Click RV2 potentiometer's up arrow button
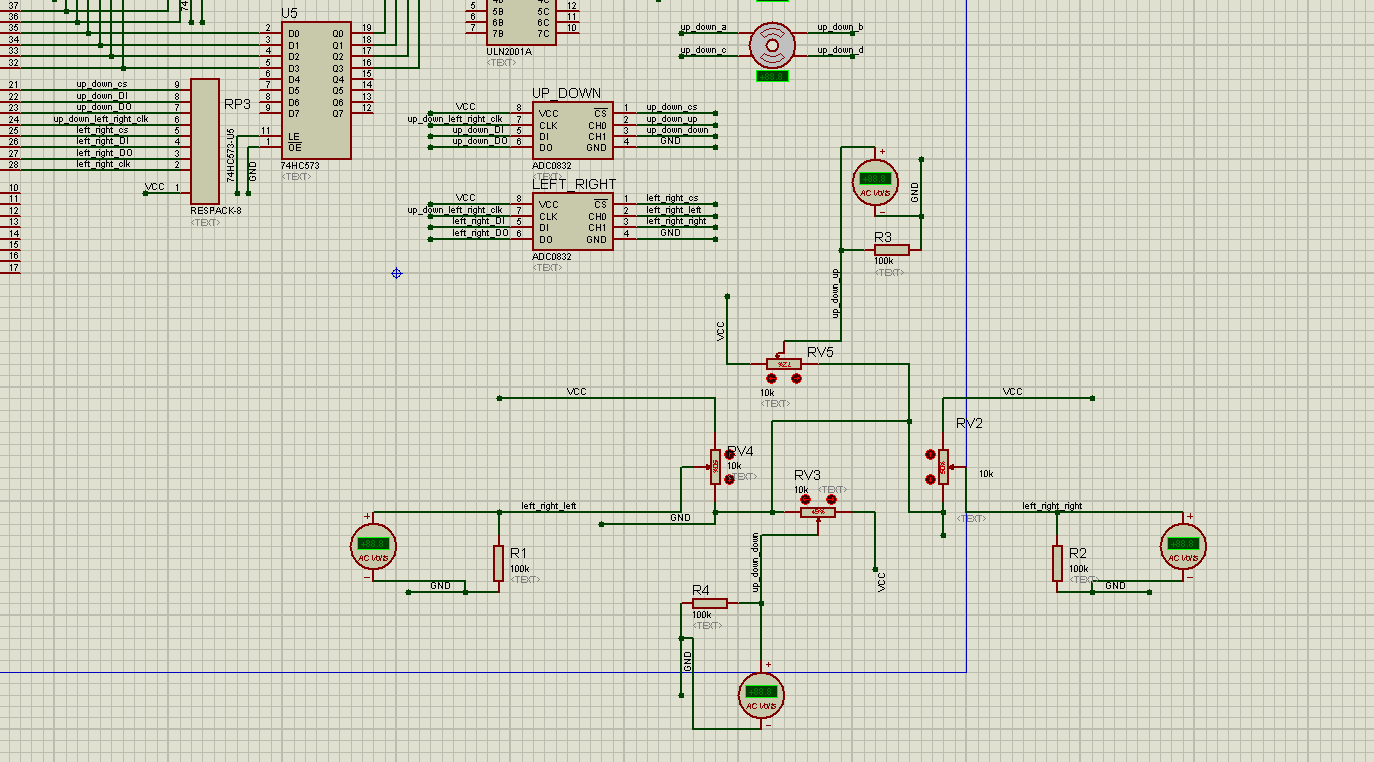The height and width of the screenshot is (762, 1374). click(930, 455)
